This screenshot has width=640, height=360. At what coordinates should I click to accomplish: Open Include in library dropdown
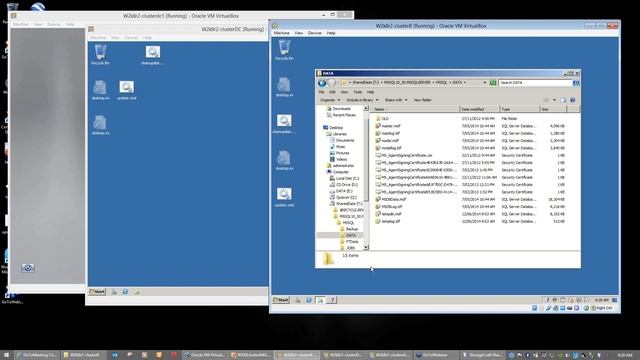362,100
